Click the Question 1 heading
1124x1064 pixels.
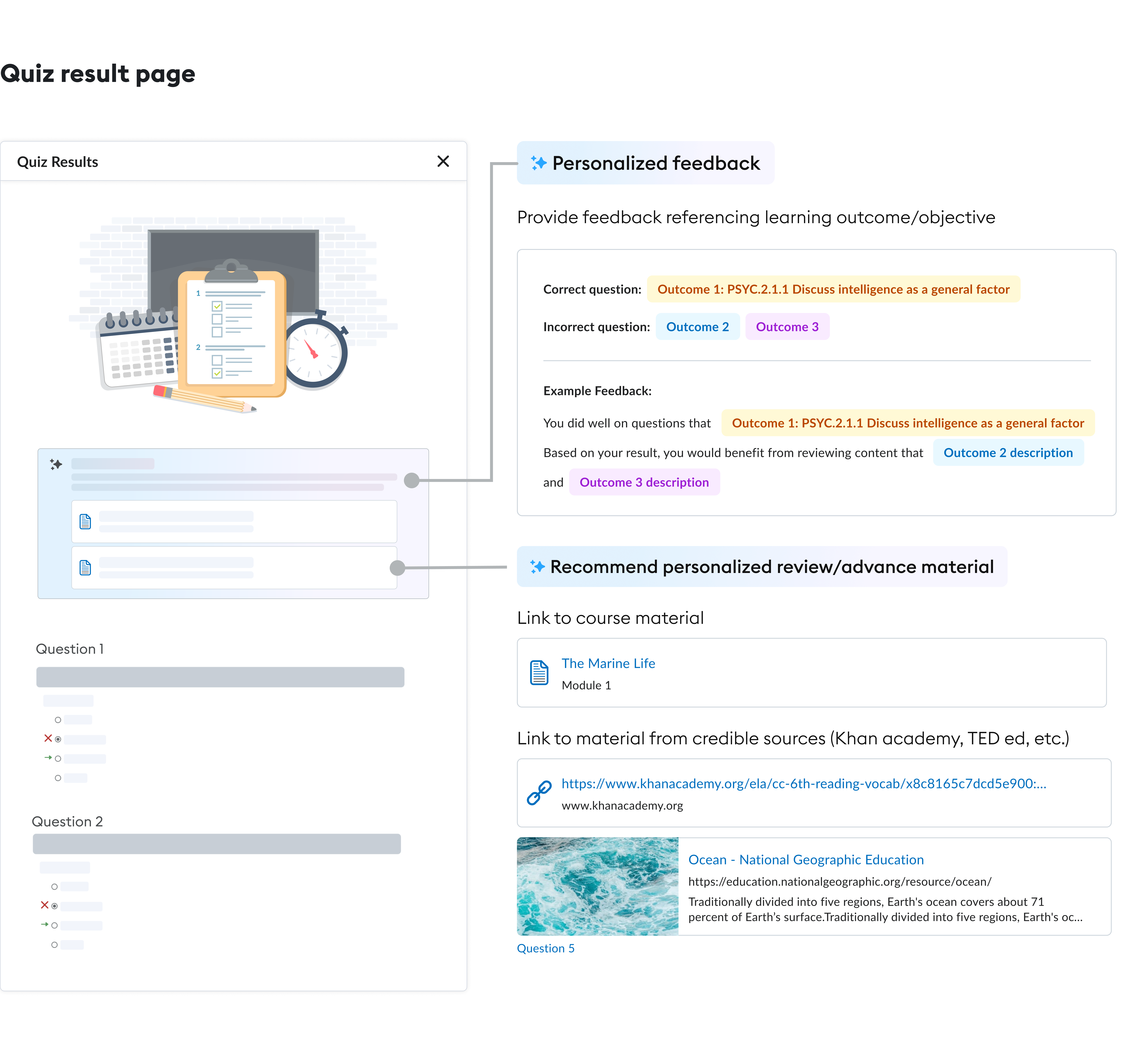click(x=70, y=649)
